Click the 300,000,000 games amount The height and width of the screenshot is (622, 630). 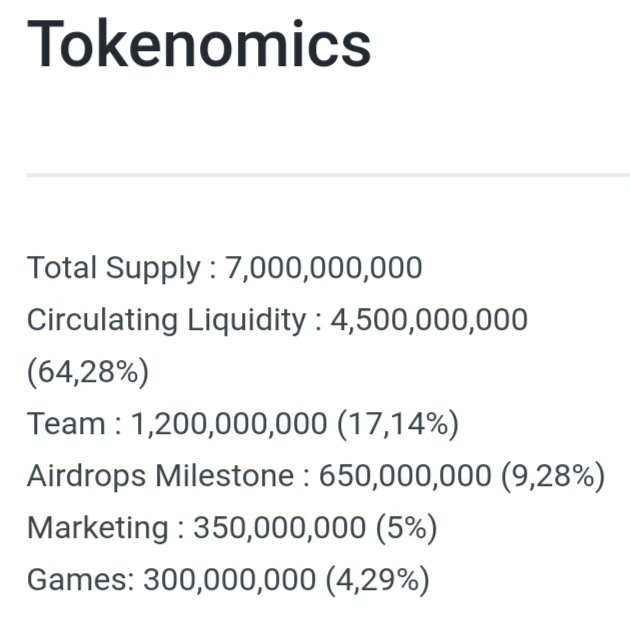(x=229, y=580)
